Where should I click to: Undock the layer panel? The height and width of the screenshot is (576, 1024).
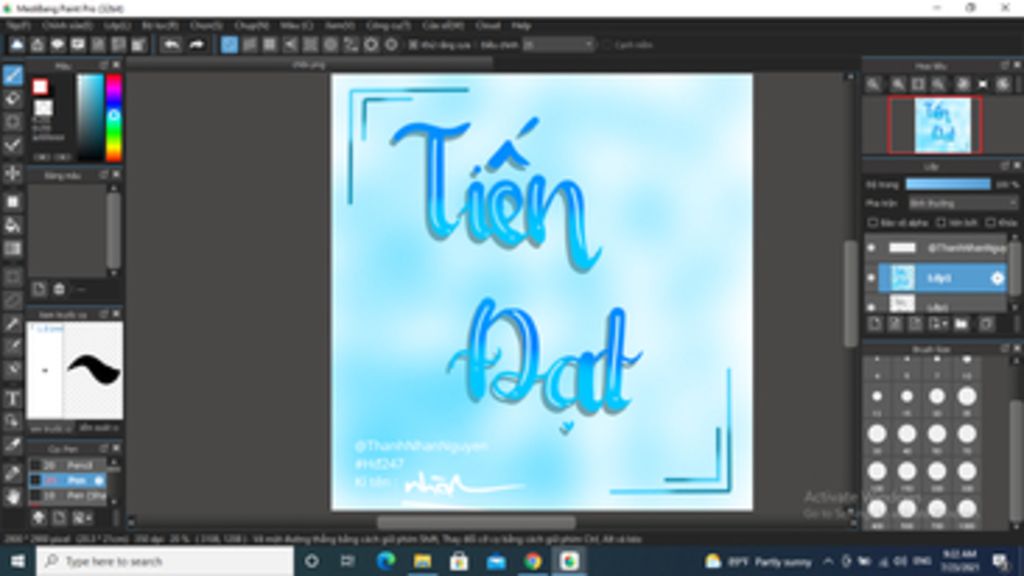1005,167
